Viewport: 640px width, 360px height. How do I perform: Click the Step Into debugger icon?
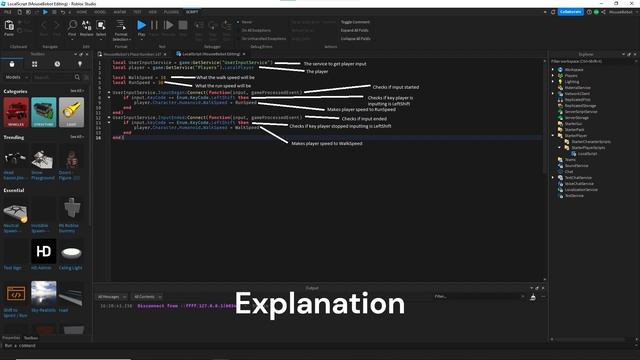199,26
